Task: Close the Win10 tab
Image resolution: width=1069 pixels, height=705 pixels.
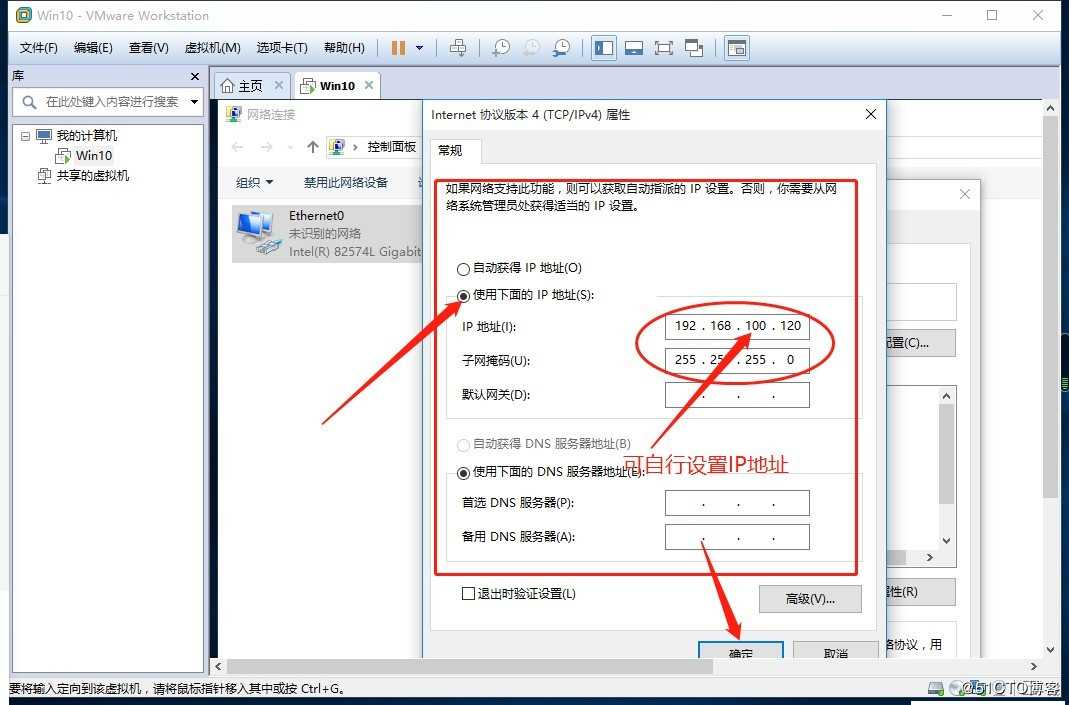Action: pyautogui.click(x=369, y=85)
